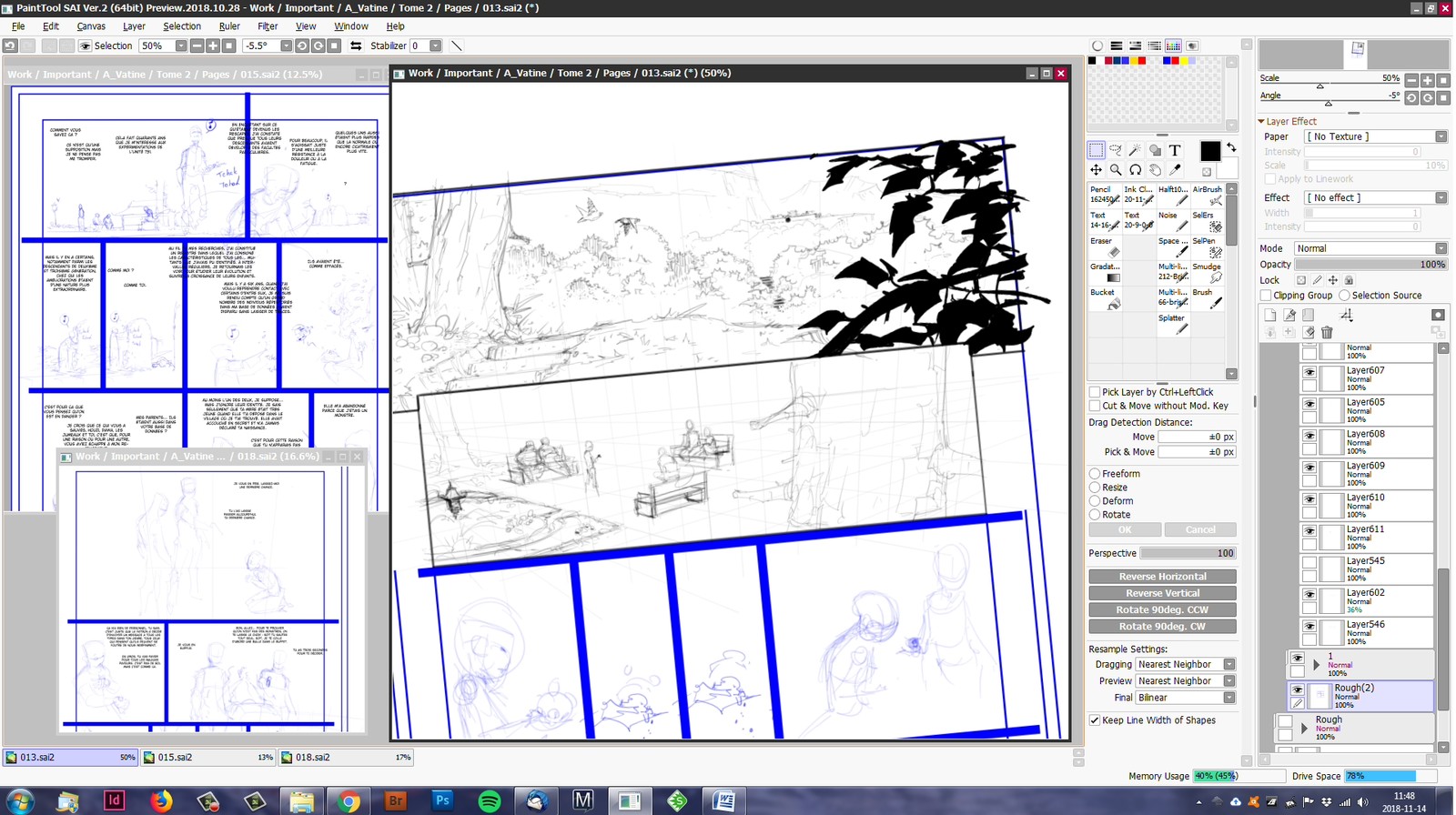Hide Layer607 using its eye icon
1456x815 pixels.
pyautogui.click(x=1309, y=372)
